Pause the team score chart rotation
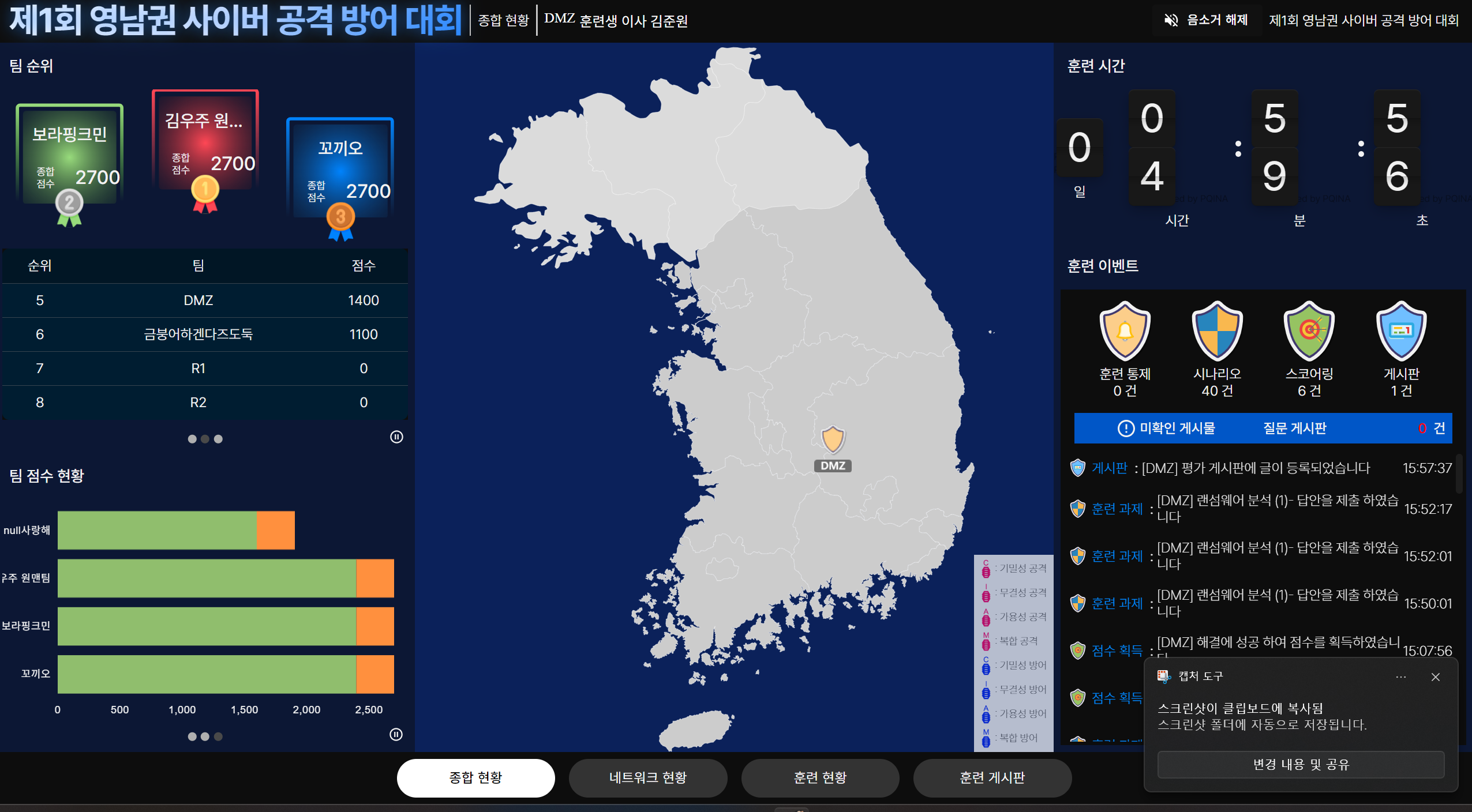Viewport: 1472px width, 812px height. click(396, 735)
